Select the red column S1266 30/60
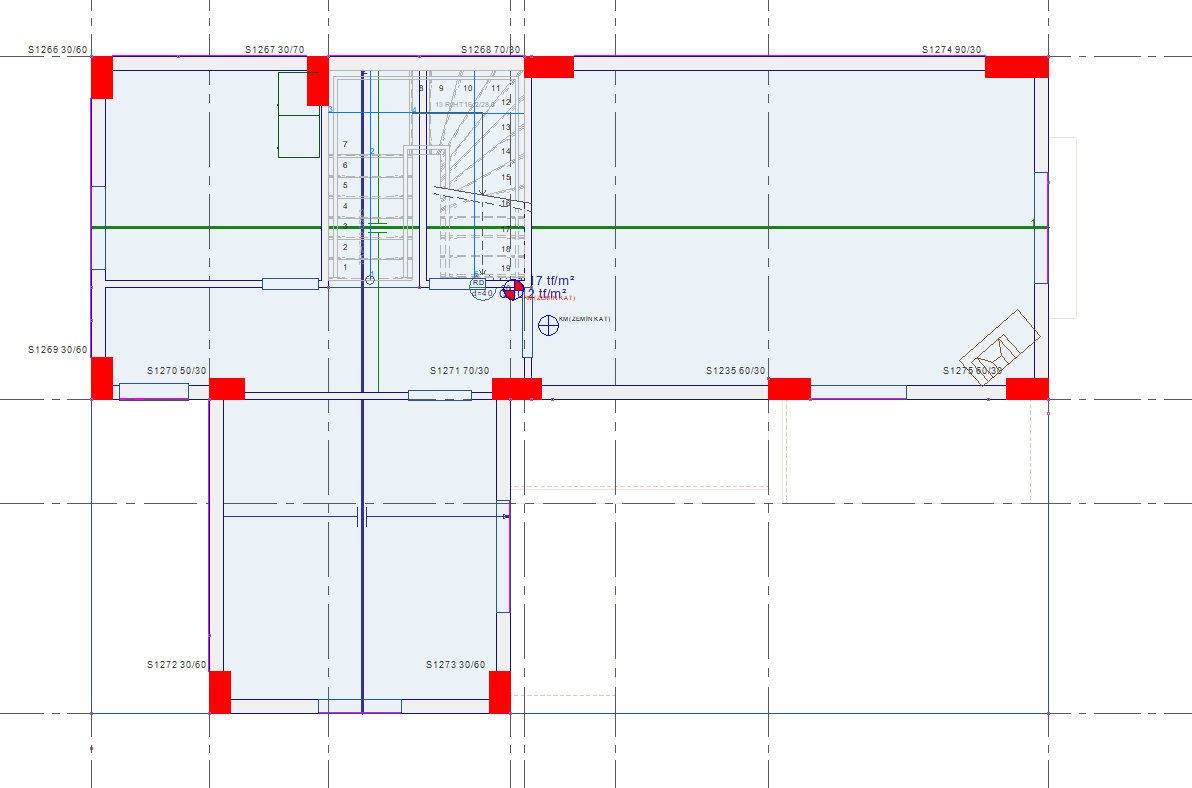The width and height of the screenshot is (1192, 788). [x=102, y=77]
